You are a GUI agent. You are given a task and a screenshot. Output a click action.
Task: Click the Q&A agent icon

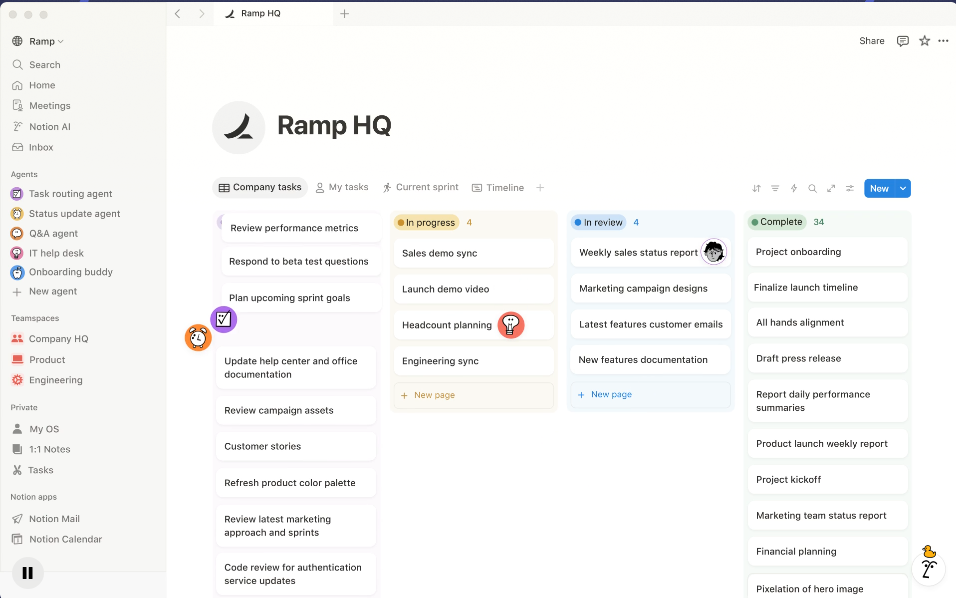point(17,233)
